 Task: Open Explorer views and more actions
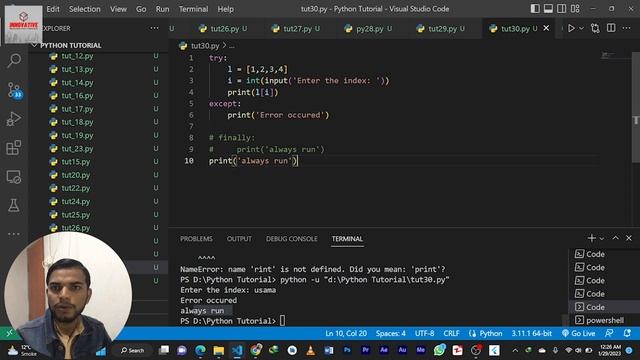coord(154,28)
